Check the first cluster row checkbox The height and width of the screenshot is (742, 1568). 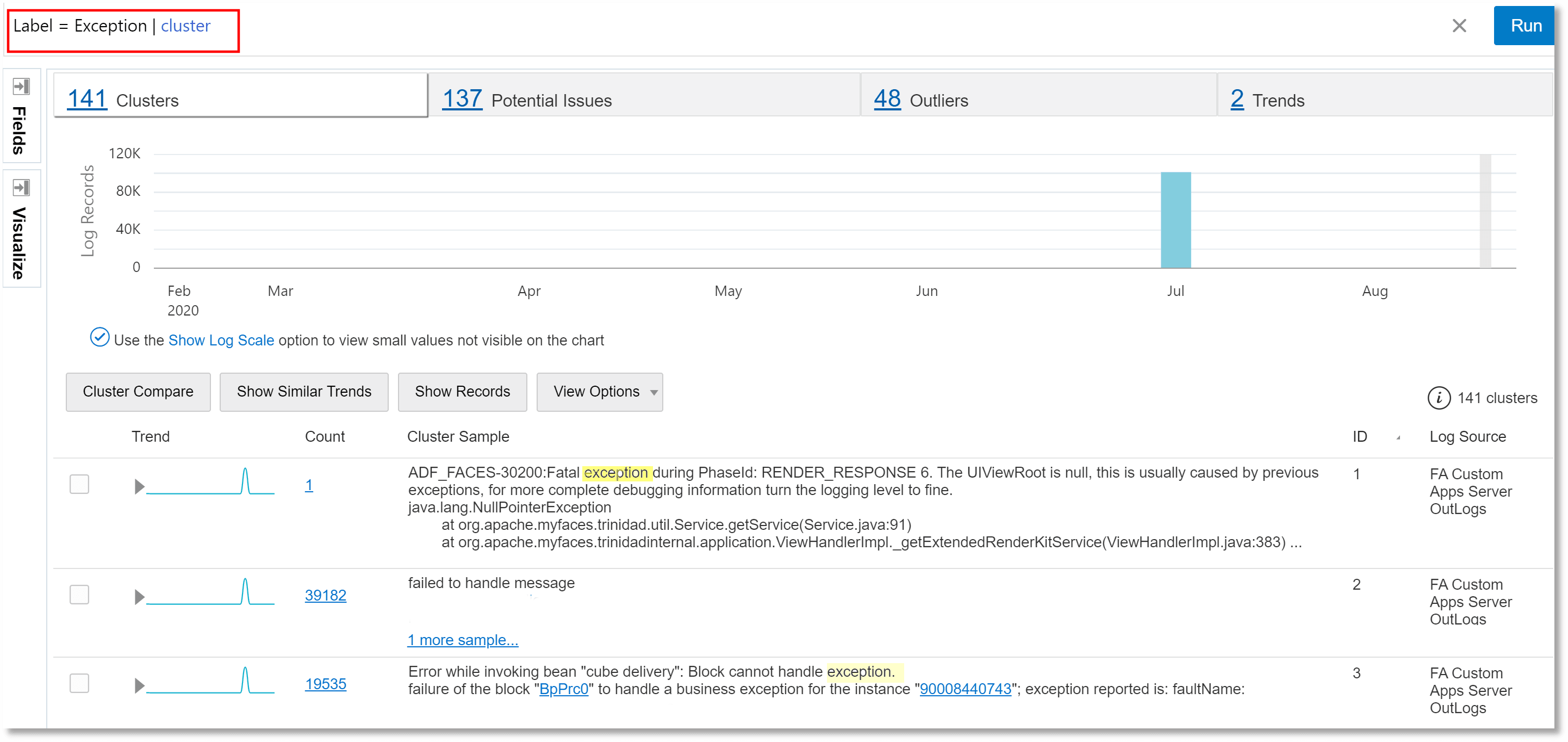(79, 484)
